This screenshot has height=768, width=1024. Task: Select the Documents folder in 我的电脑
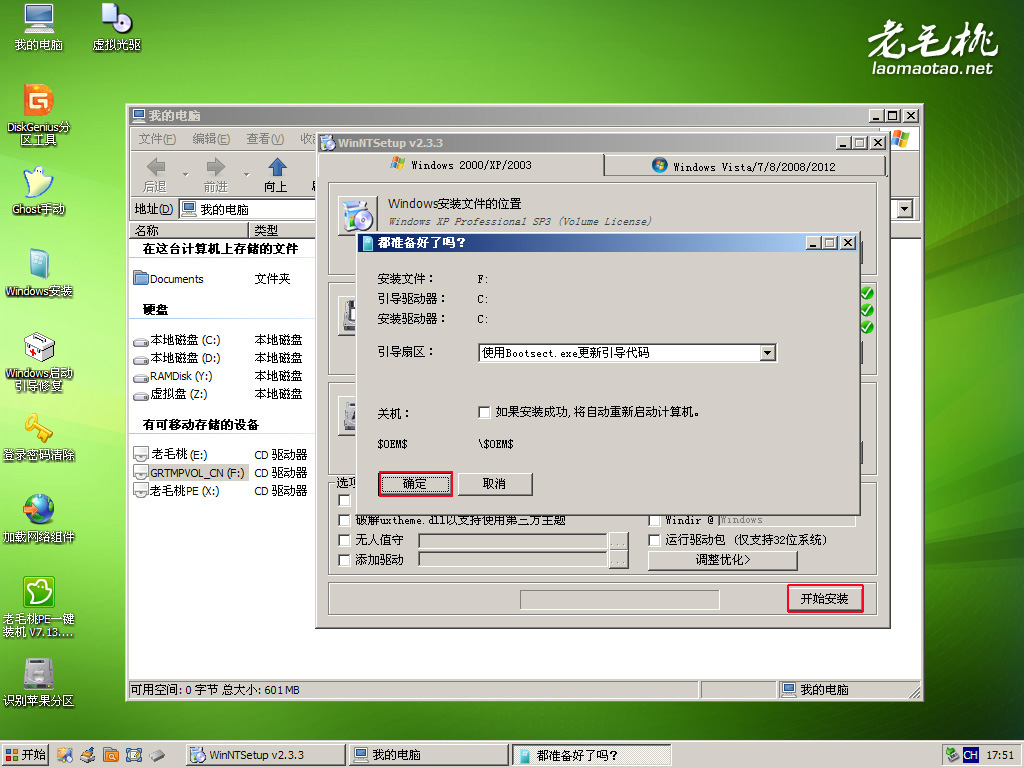tap(168, 279)
